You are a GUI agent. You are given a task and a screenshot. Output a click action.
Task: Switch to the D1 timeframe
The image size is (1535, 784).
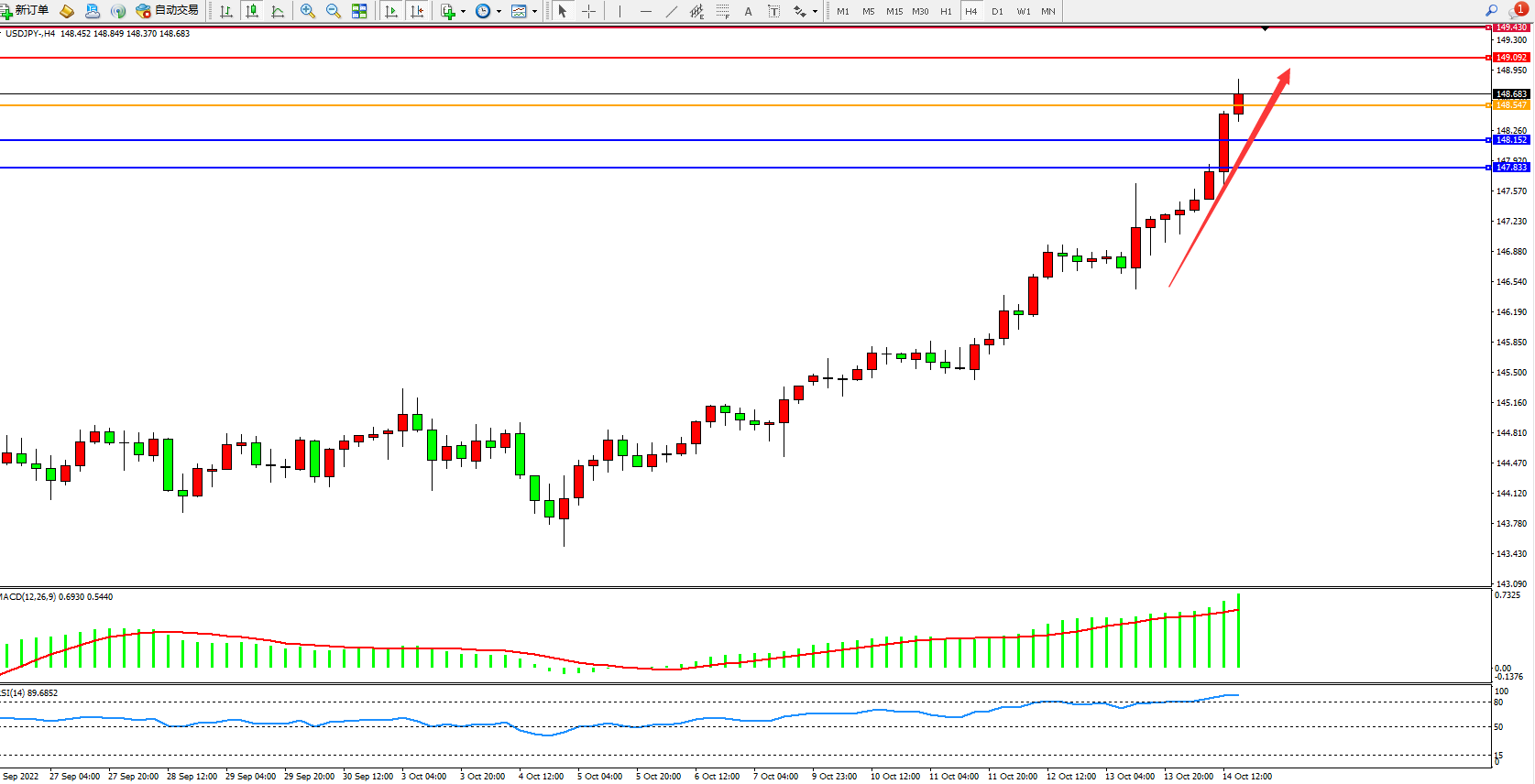997,12
